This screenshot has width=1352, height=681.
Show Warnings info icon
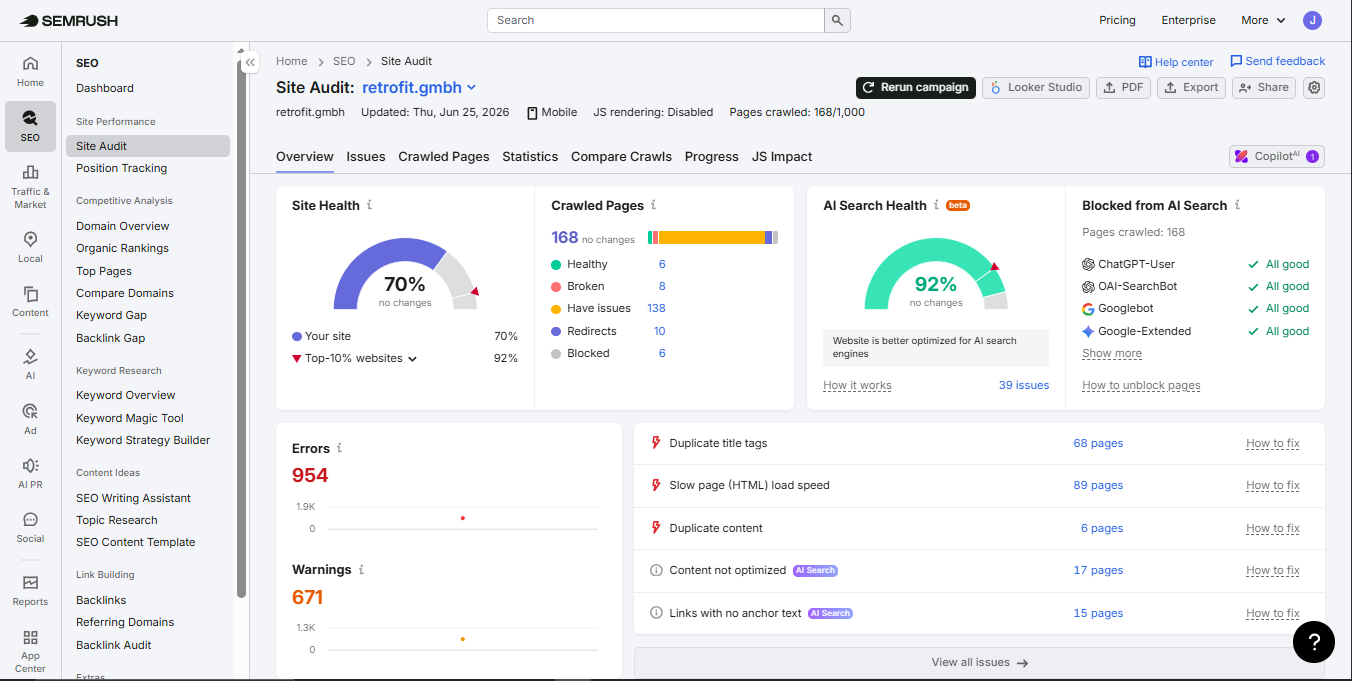pyautogui.click(x=361, y=569)
